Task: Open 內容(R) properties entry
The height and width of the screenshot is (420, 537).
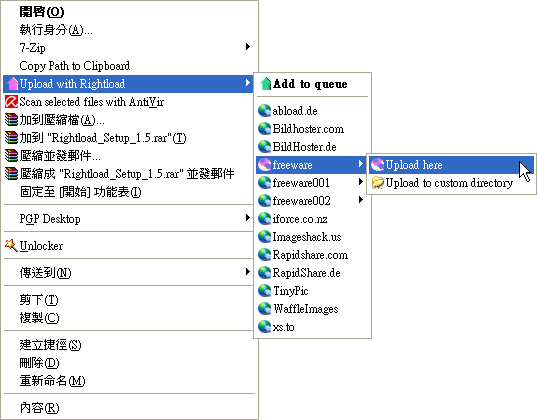Action: coord(129,408)
